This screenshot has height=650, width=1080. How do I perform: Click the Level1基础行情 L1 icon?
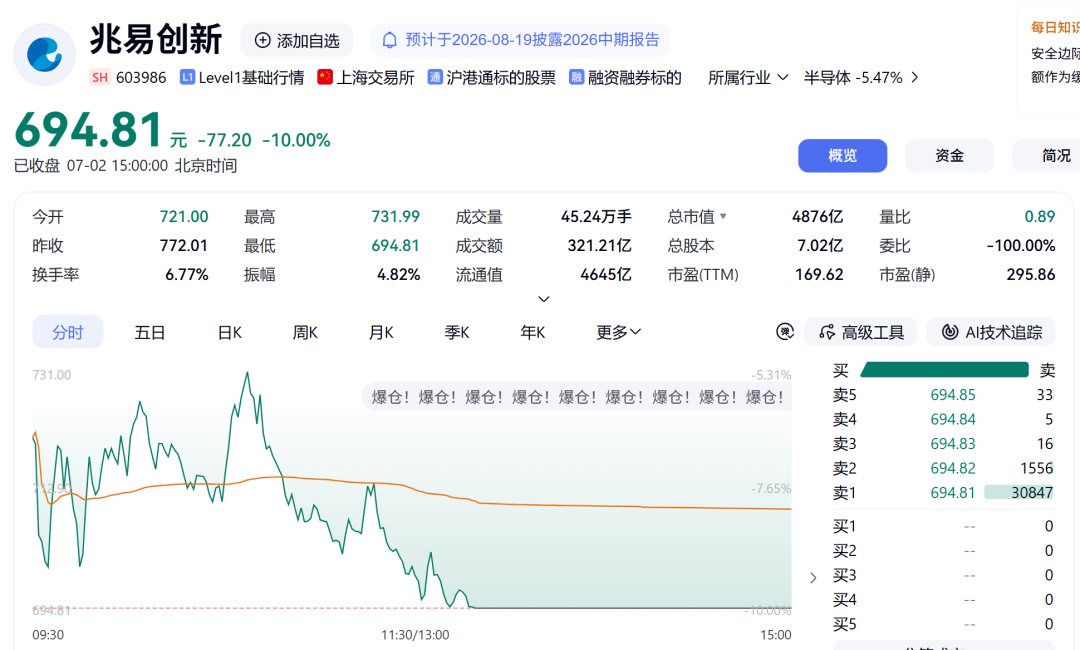(187, 77)
